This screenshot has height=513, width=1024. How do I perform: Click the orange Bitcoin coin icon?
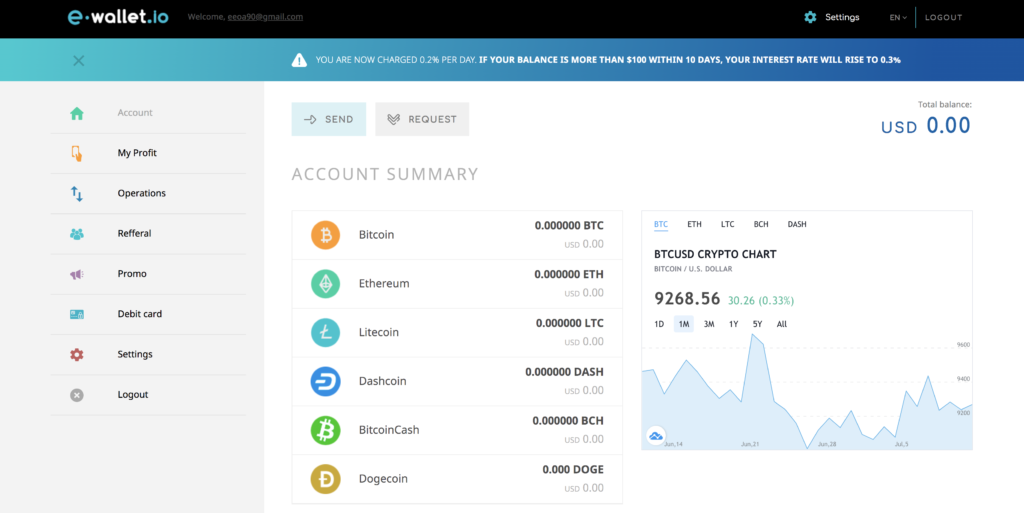coord(325,235)
